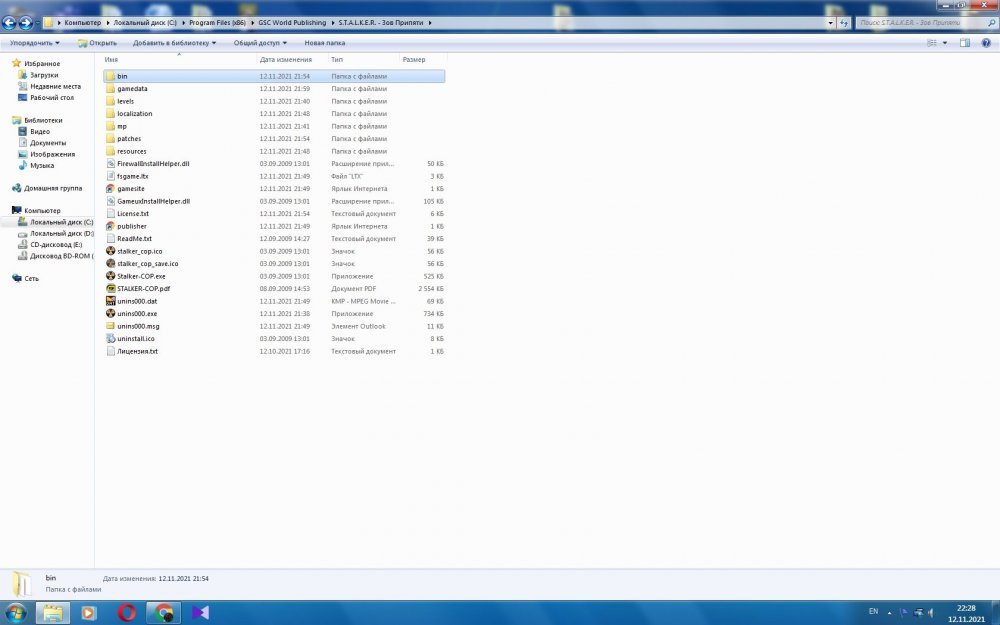1000x625 pixels.
Task: Click Program Files (x86) breadcrumb
Action: [217, 23]
